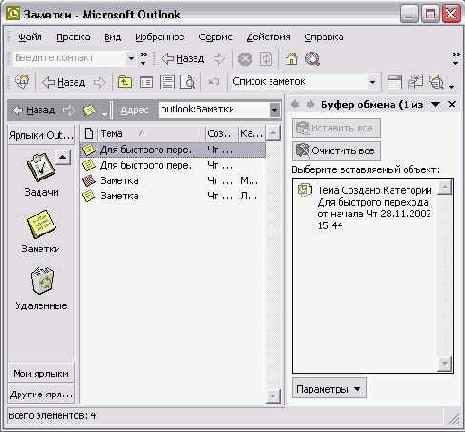Image resolution: width=465 pixels, height=432 pixels.
Task: Expand the Адрес field dropdown arrow
Action: click(x=275, y=110)
